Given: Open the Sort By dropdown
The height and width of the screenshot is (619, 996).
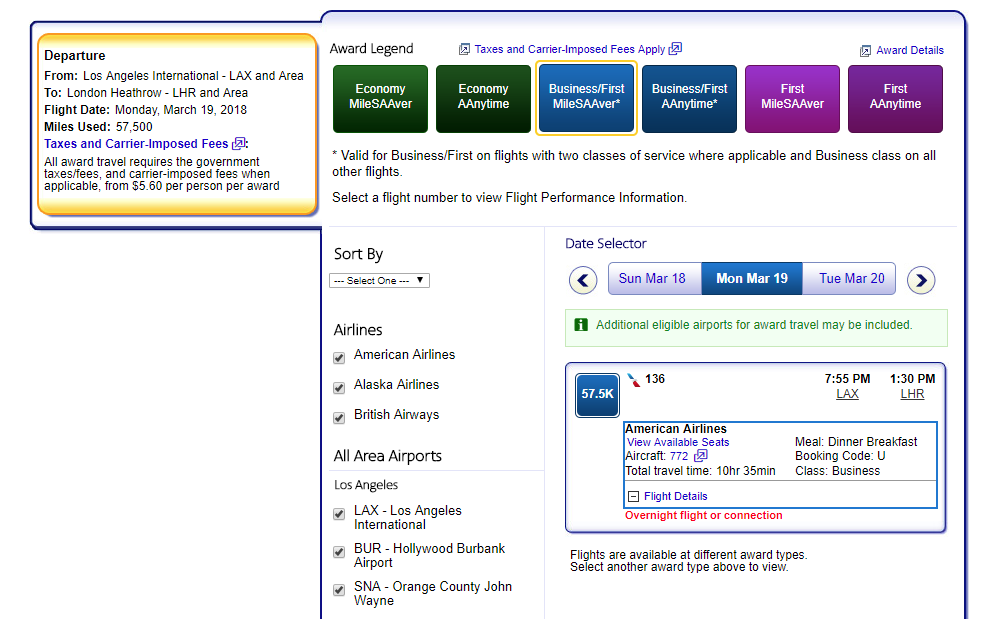Looking at the screenshot, I should tap(379, 280).
